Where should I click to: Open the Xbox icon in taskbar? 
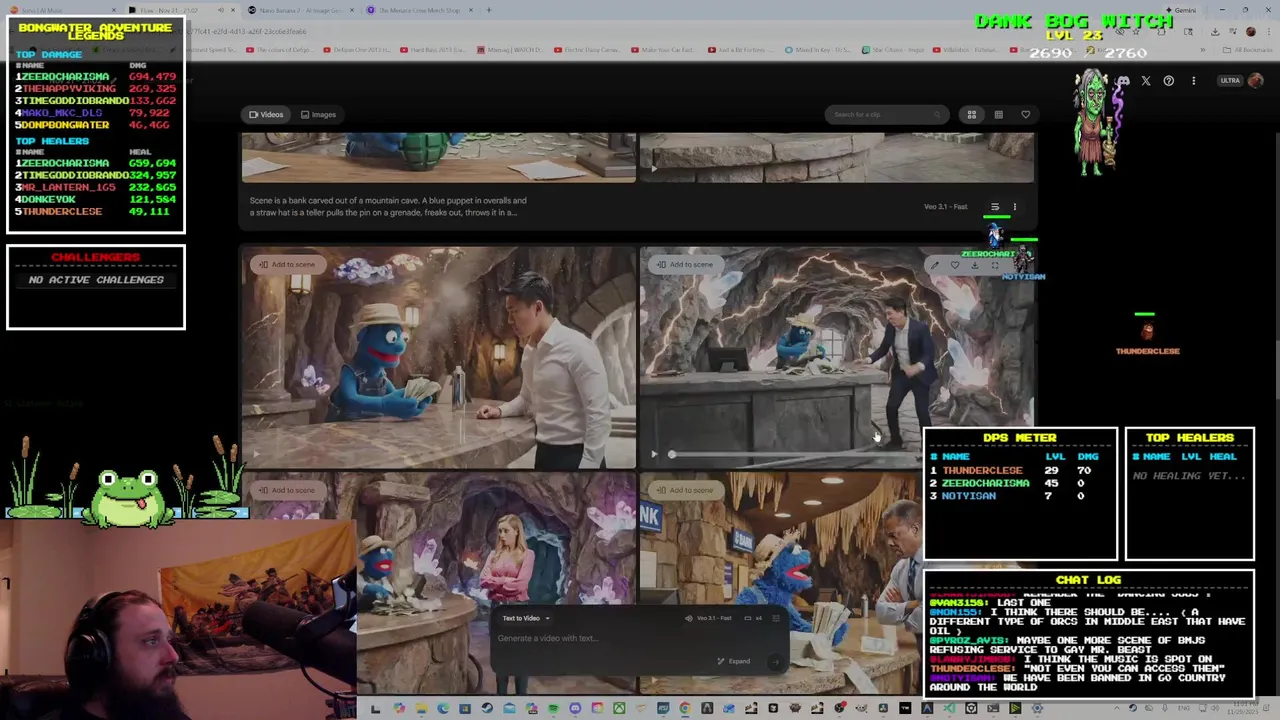[x=619, y=709]
